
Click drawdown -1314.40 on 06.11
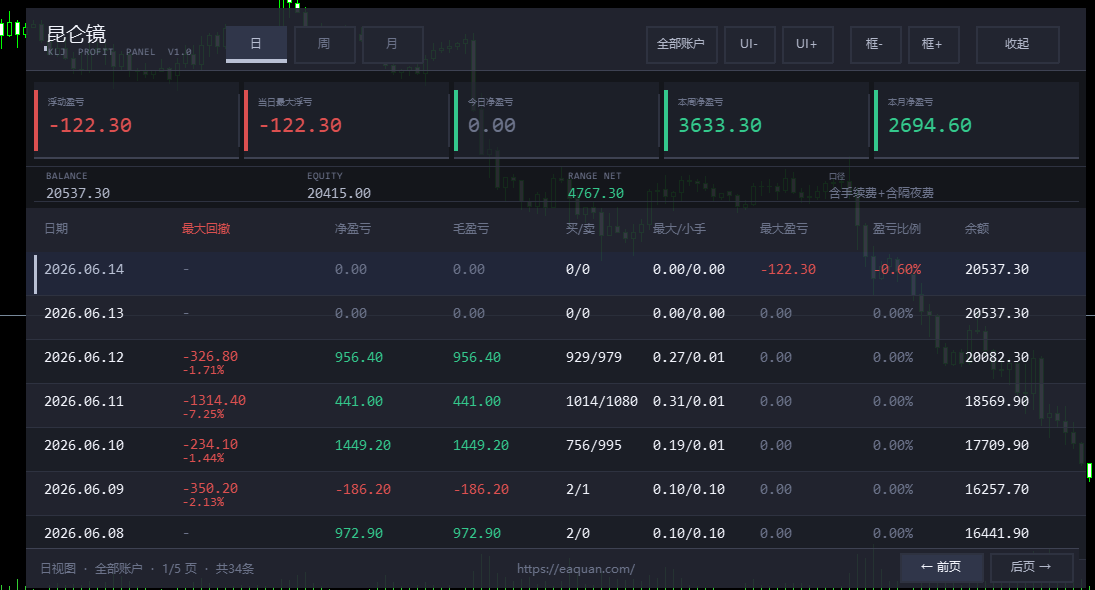214,401
